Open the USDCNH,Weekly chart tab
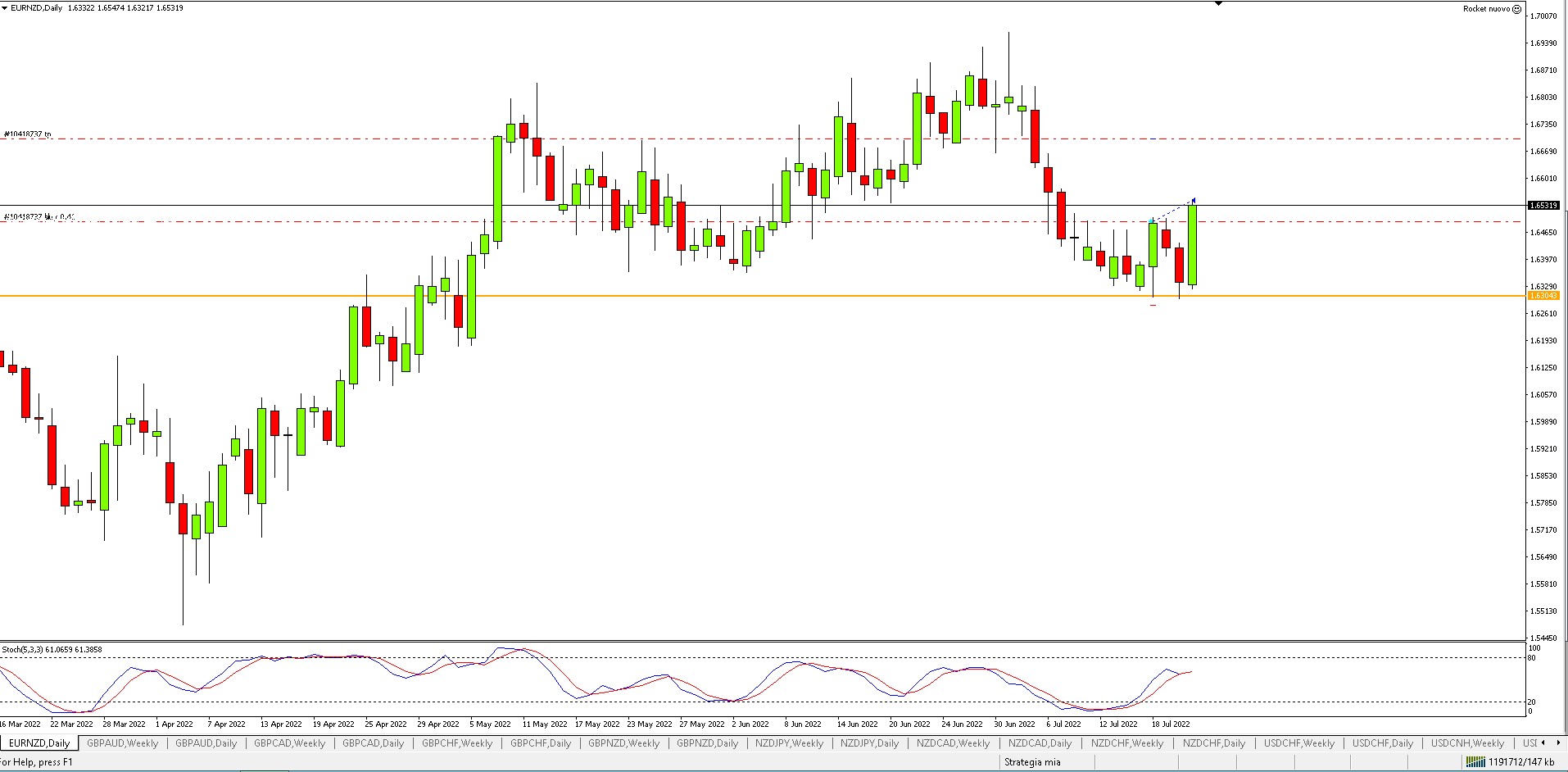1568x772 pixels. 1467,743
